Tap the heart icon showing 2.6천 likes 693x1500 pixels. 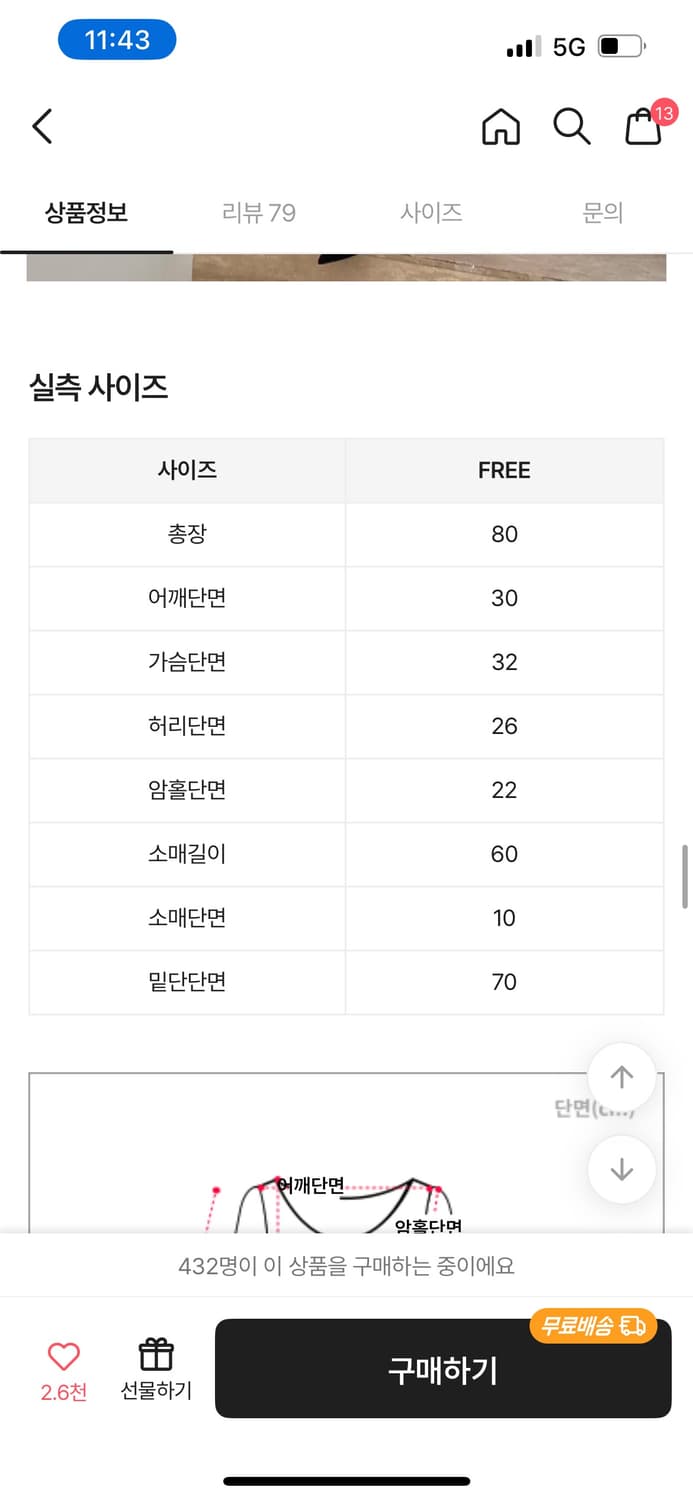point(63,1367)
